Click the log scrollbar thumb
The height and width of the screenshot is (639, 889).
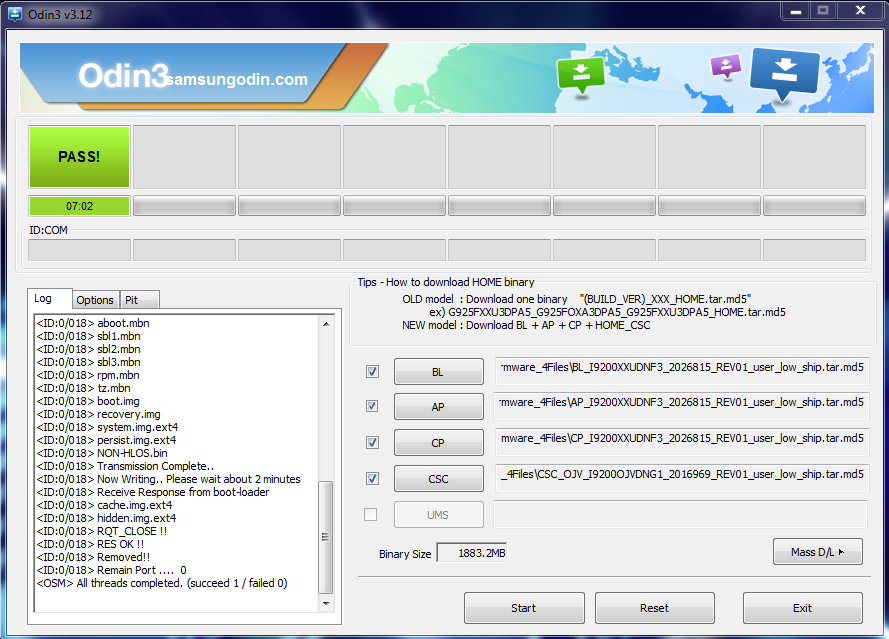point(326,536)
